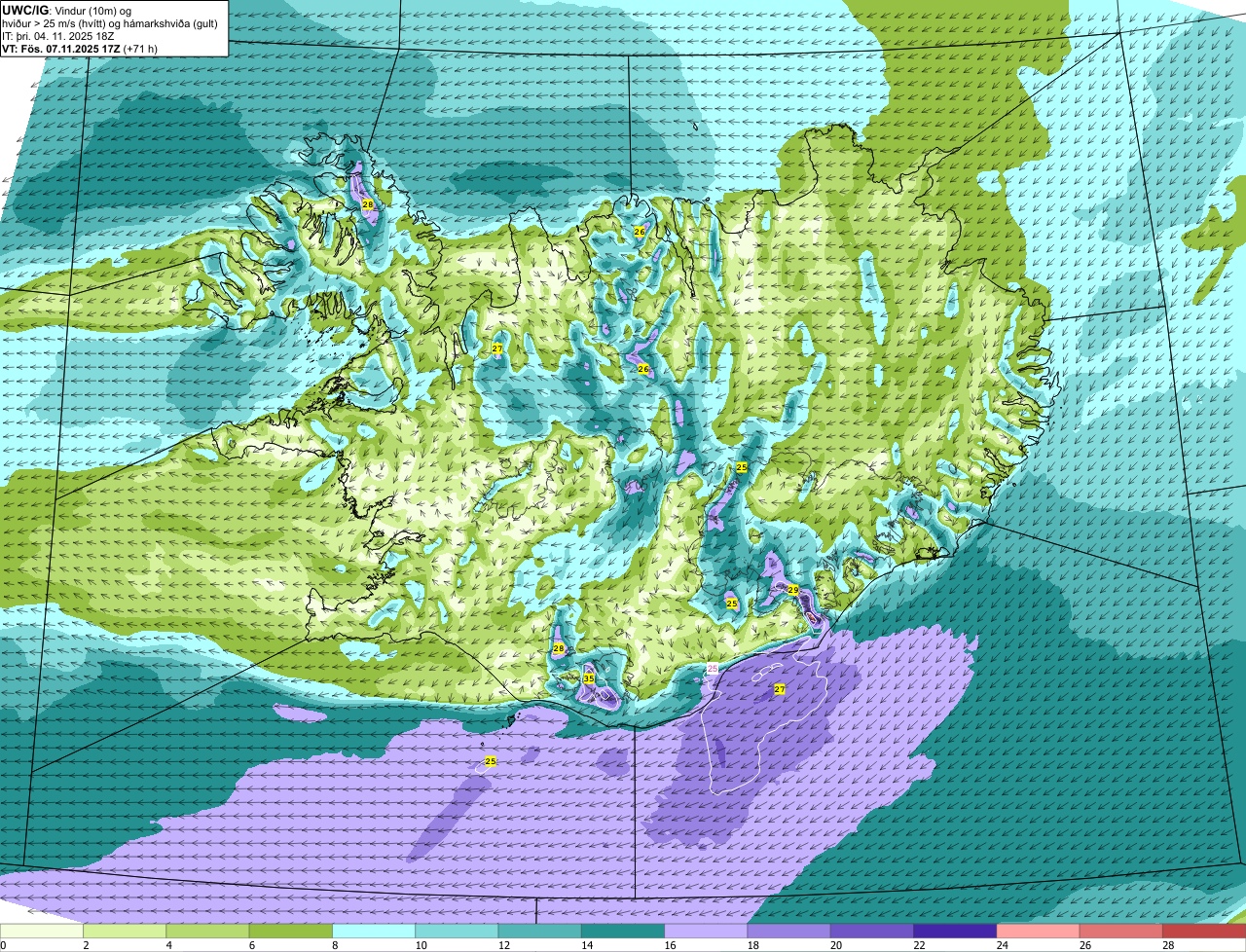Select the 'IT: þri. 04. 11. 2025 18Z' line

pyautogui.click(x=60, y=35)
